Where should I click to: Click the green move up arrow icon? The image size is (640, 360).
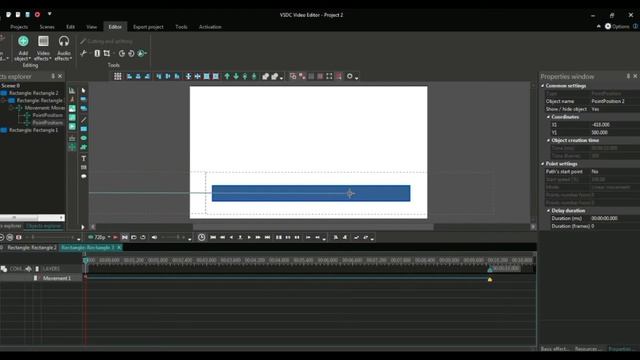[x=227, y=76]
